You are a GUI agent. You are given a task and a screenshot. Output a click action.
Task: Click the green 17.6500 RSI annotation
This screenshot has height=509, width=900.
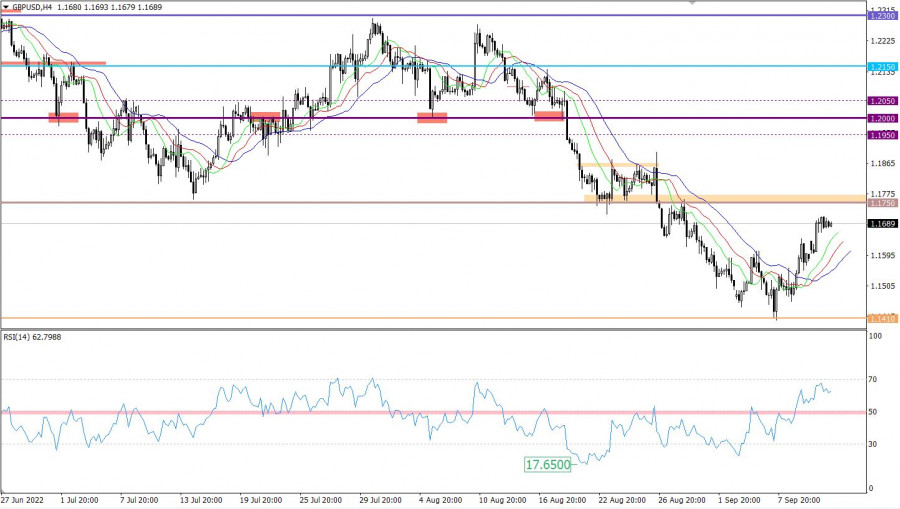(x=546, y=465)
